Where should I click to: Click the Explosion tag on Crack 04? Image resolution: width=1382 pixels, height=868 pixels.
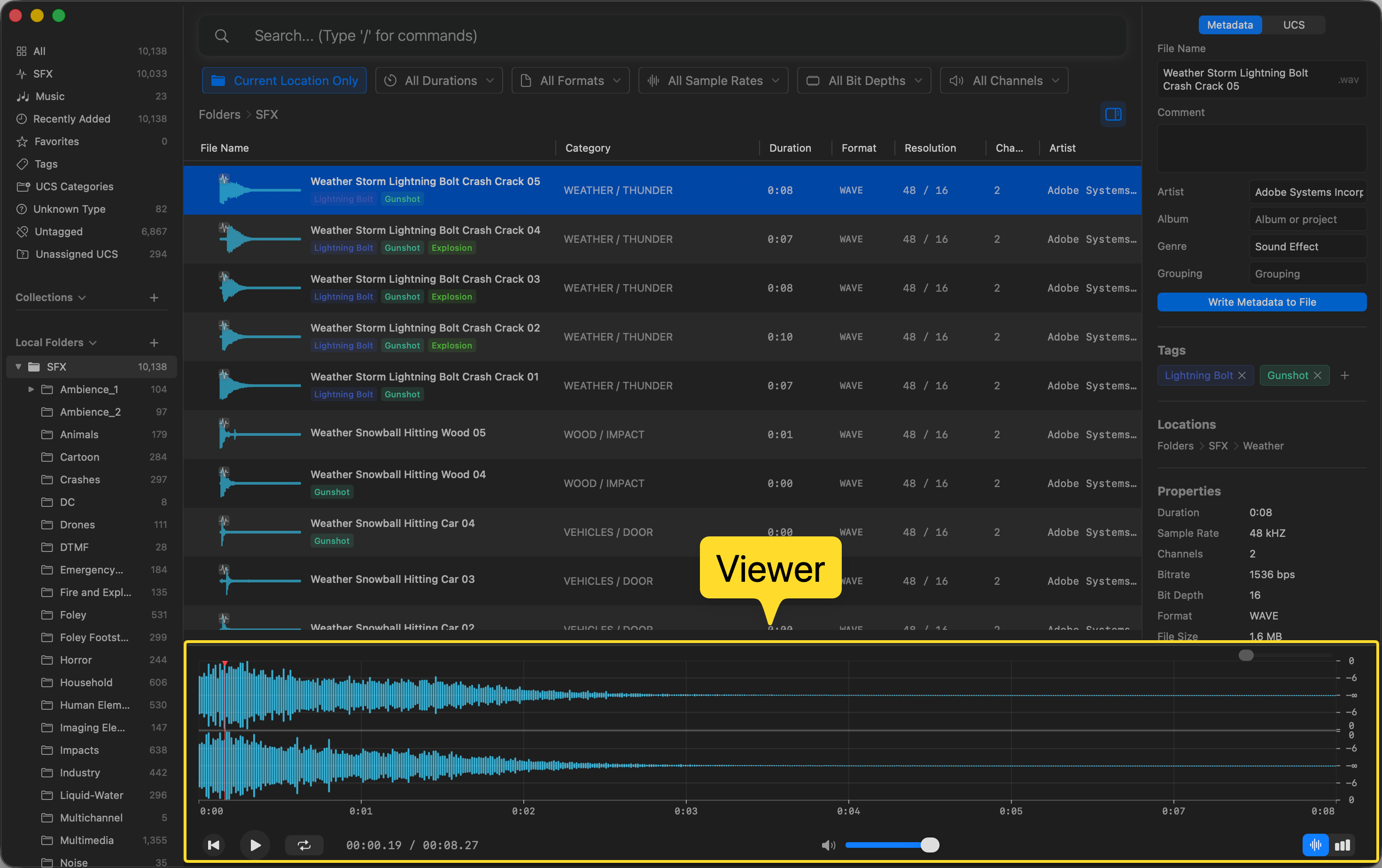click(452, 248)
